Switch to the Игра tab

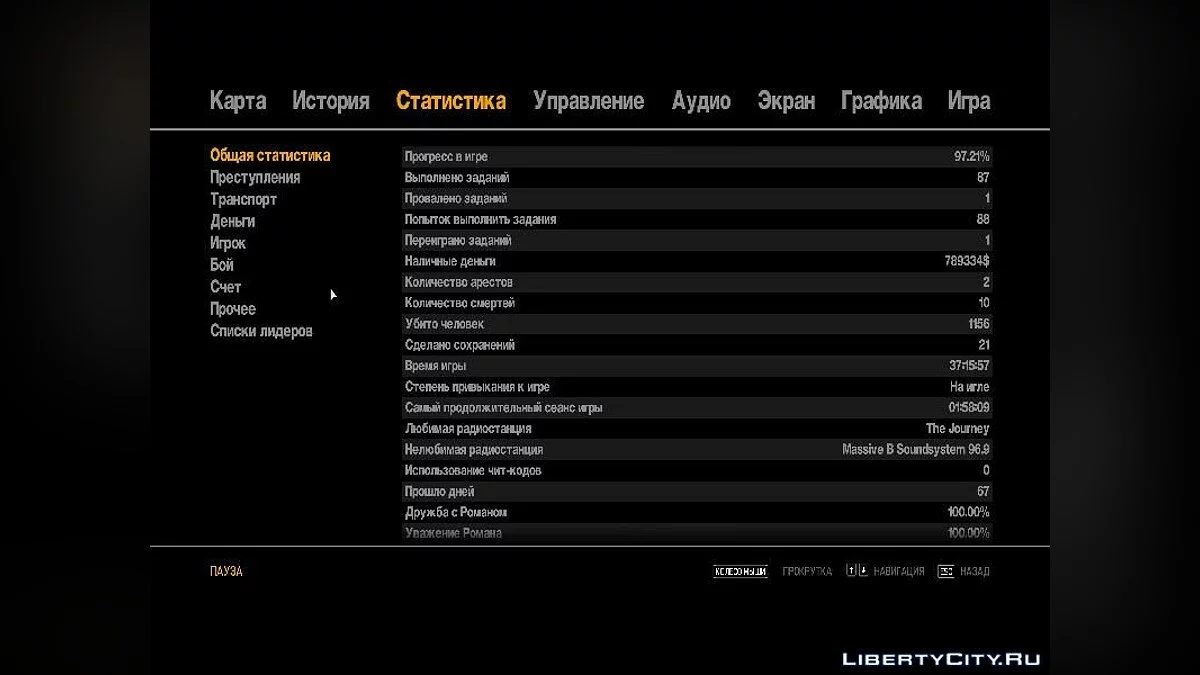969,101
